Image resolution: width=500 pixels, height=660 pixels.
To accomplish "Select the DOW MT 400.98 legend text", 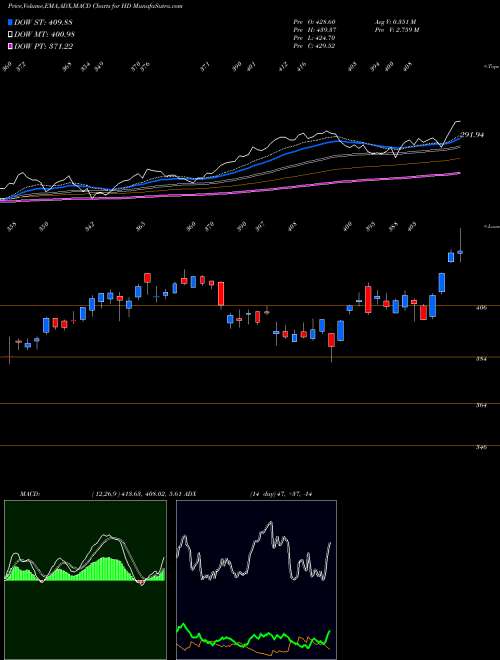I will coord(44,35).
